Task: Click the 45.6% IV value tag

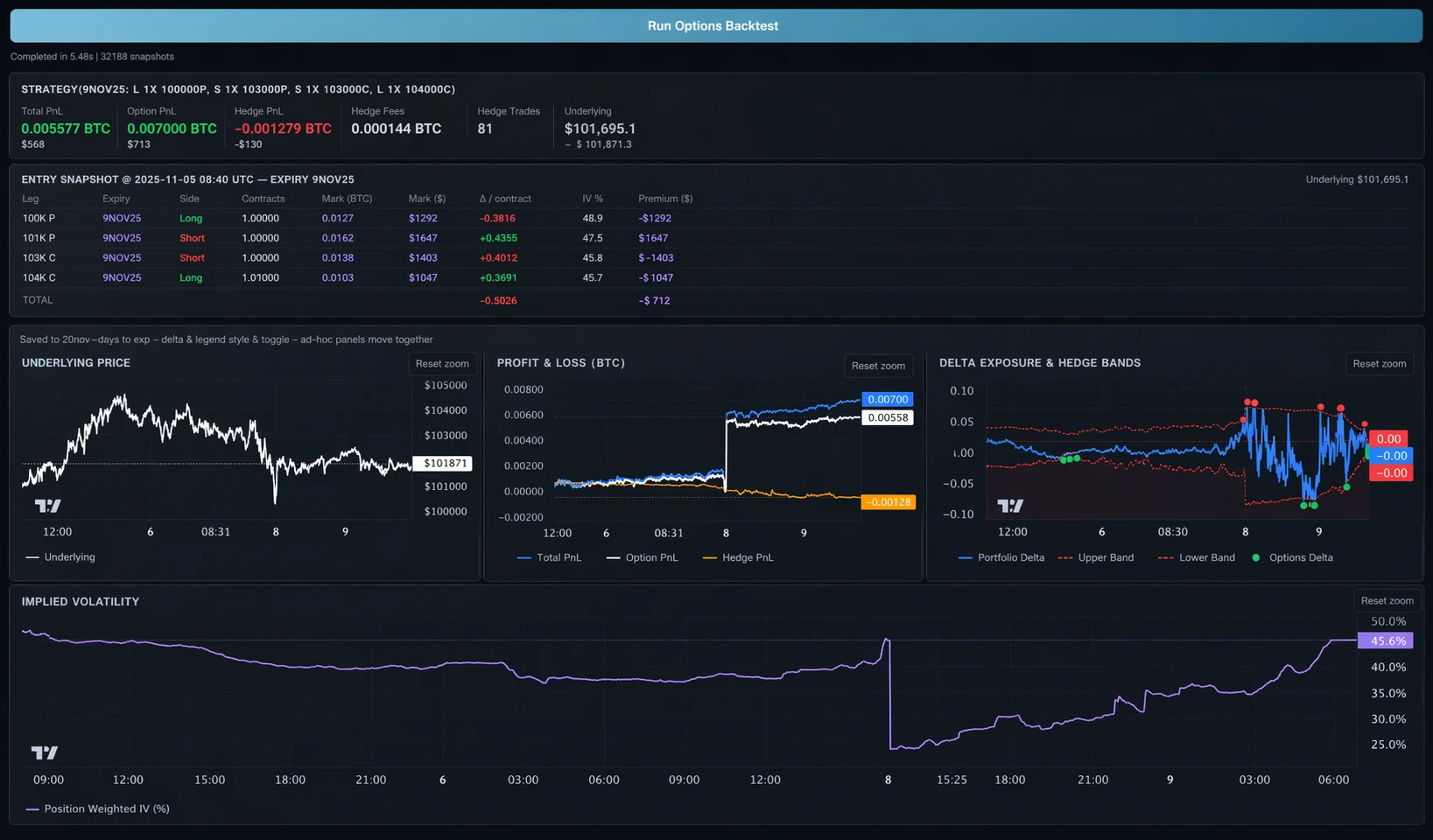Action: [x=1385, y=640]
